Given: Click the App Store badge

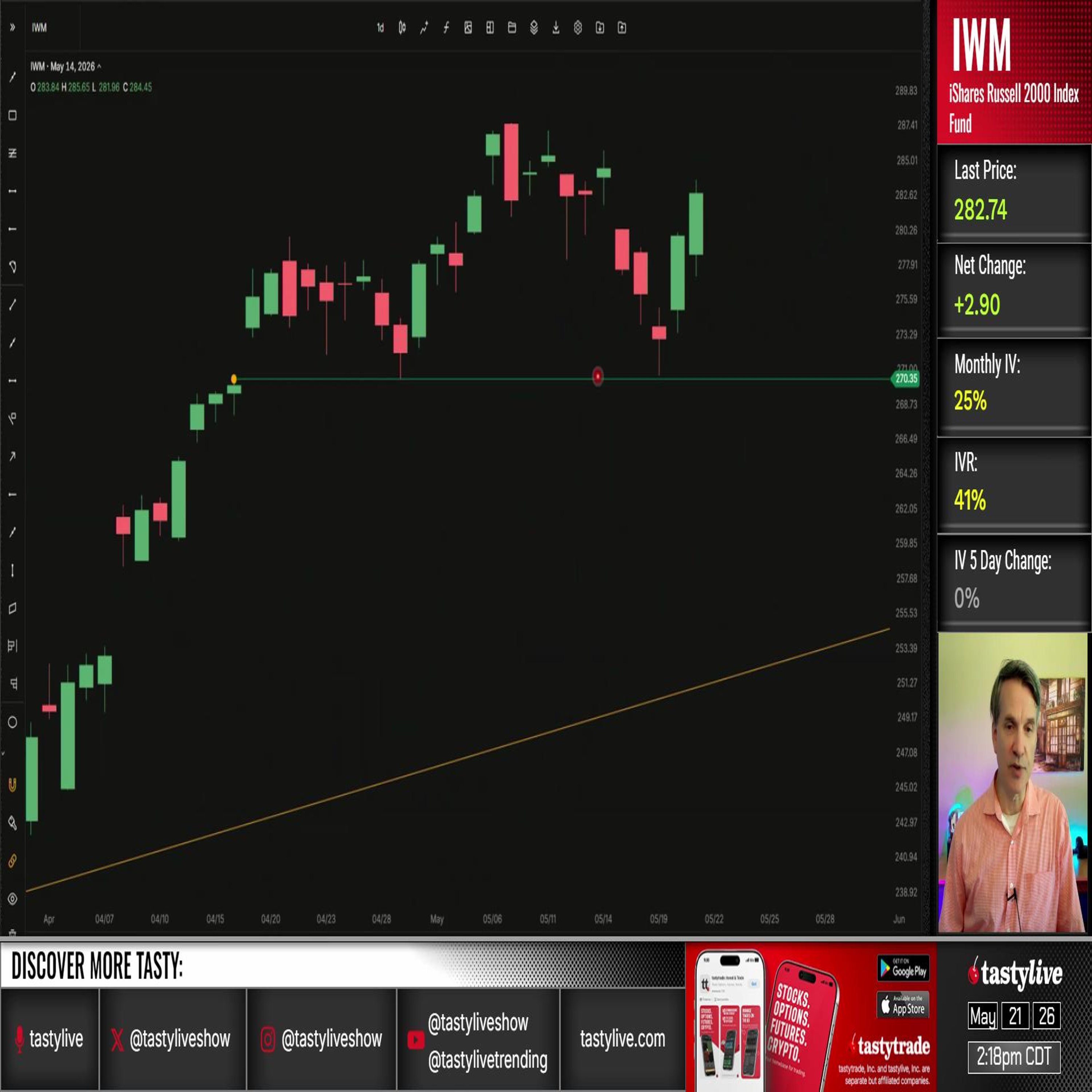Looking at the screenshot, I should 903,1005.
